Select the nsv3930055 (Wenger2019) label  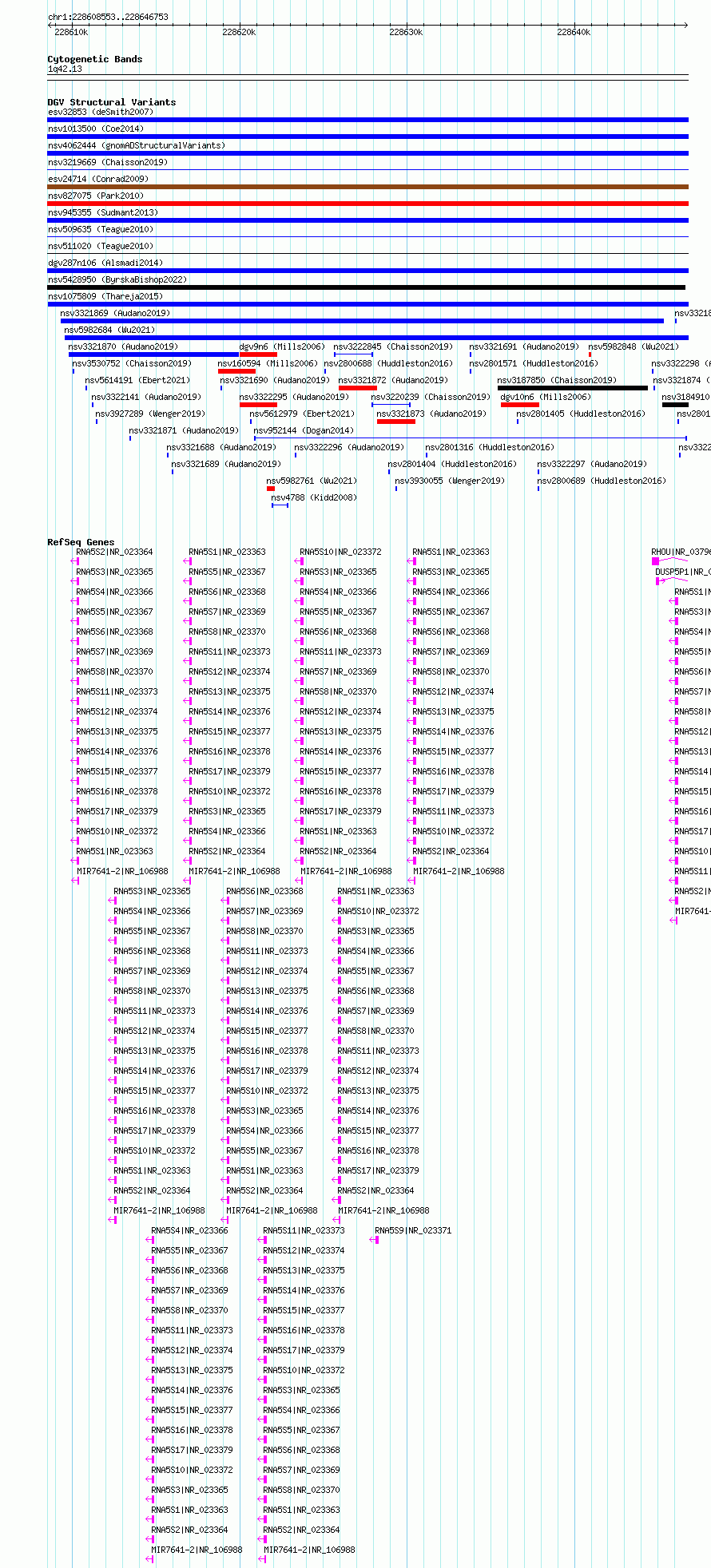pyautogui.click(x=450, y=481)
